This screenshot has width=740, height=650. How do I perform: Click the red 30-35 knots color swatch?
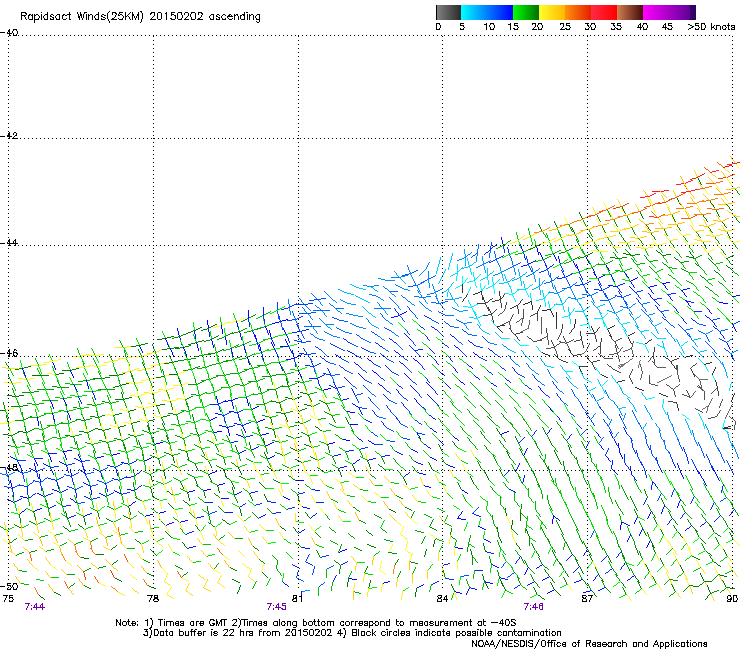click(604, 12)
